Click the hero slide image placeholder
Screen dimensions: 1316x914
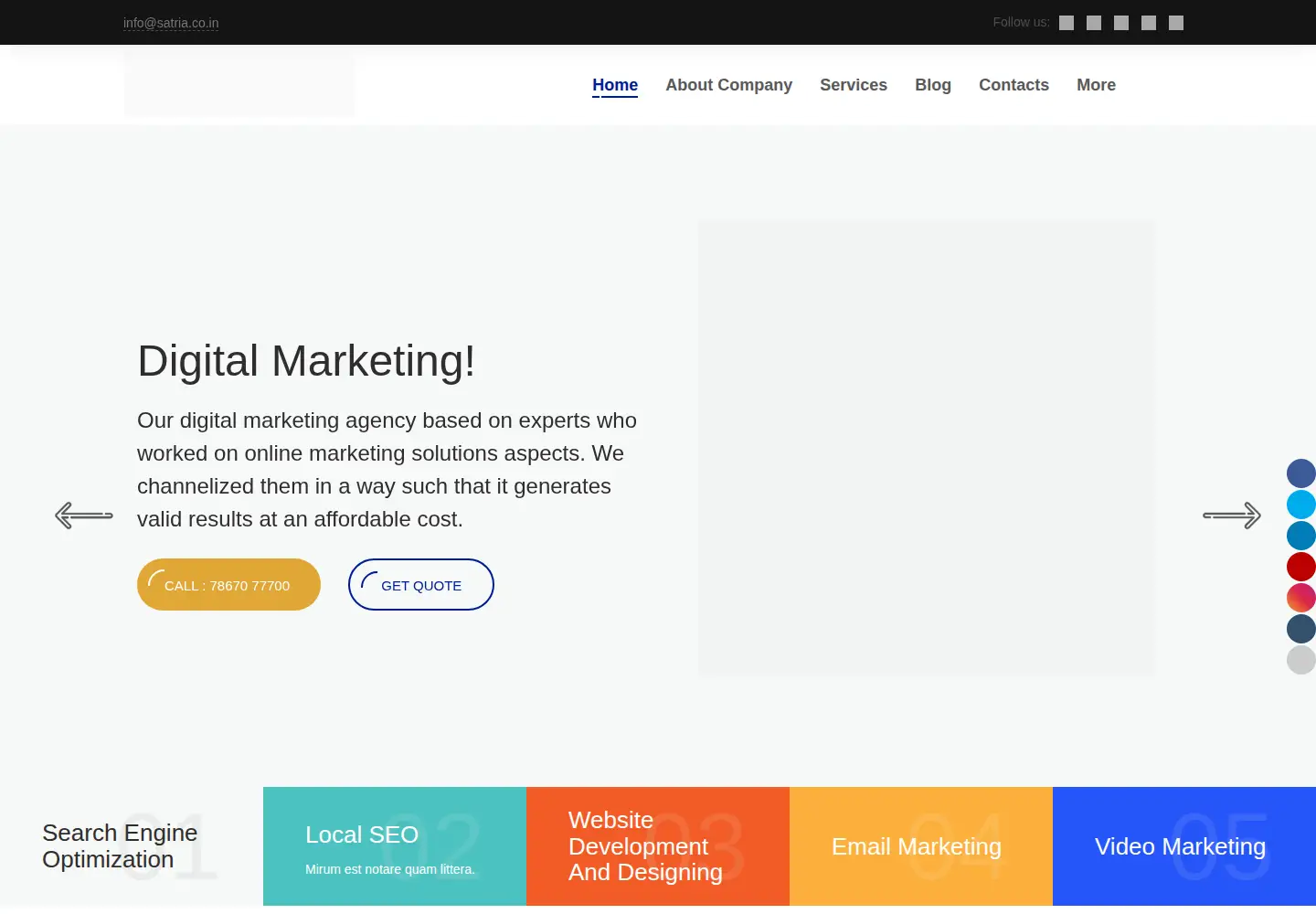(927, 448)
